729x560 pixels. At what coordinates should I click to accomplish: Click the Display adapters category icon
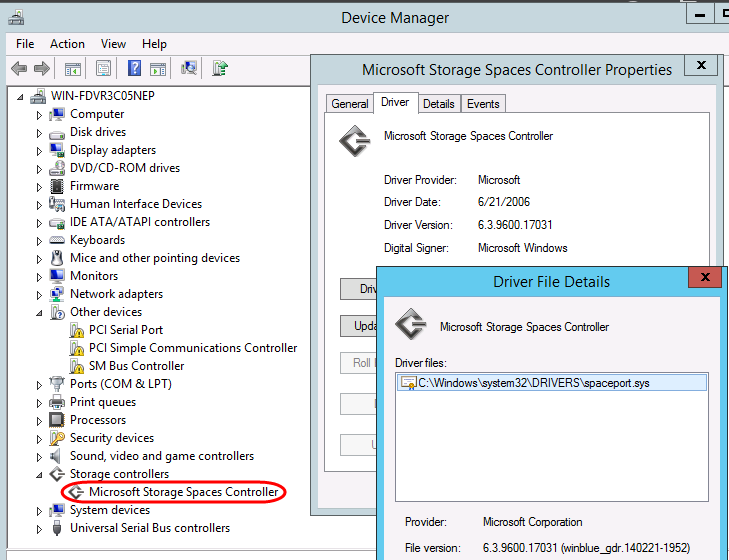coord(57,150)
